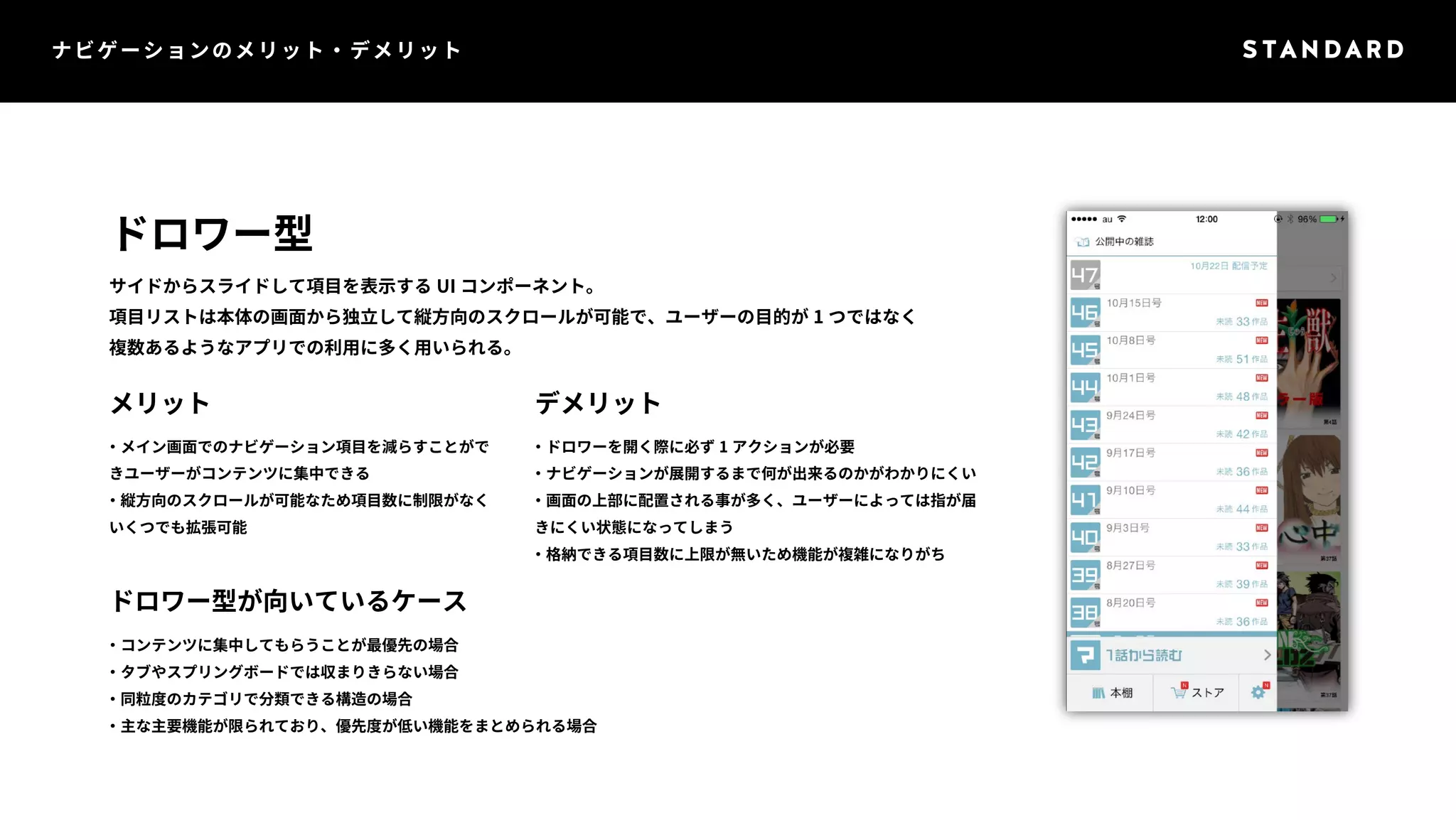The width and height of the screenshot is (1456, 820).
Task: Click the メリット subheading
Action: pos(160,403)
